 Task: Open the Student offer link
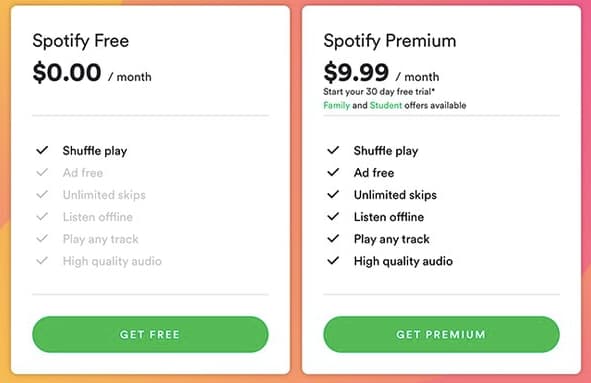pos(386,105)
